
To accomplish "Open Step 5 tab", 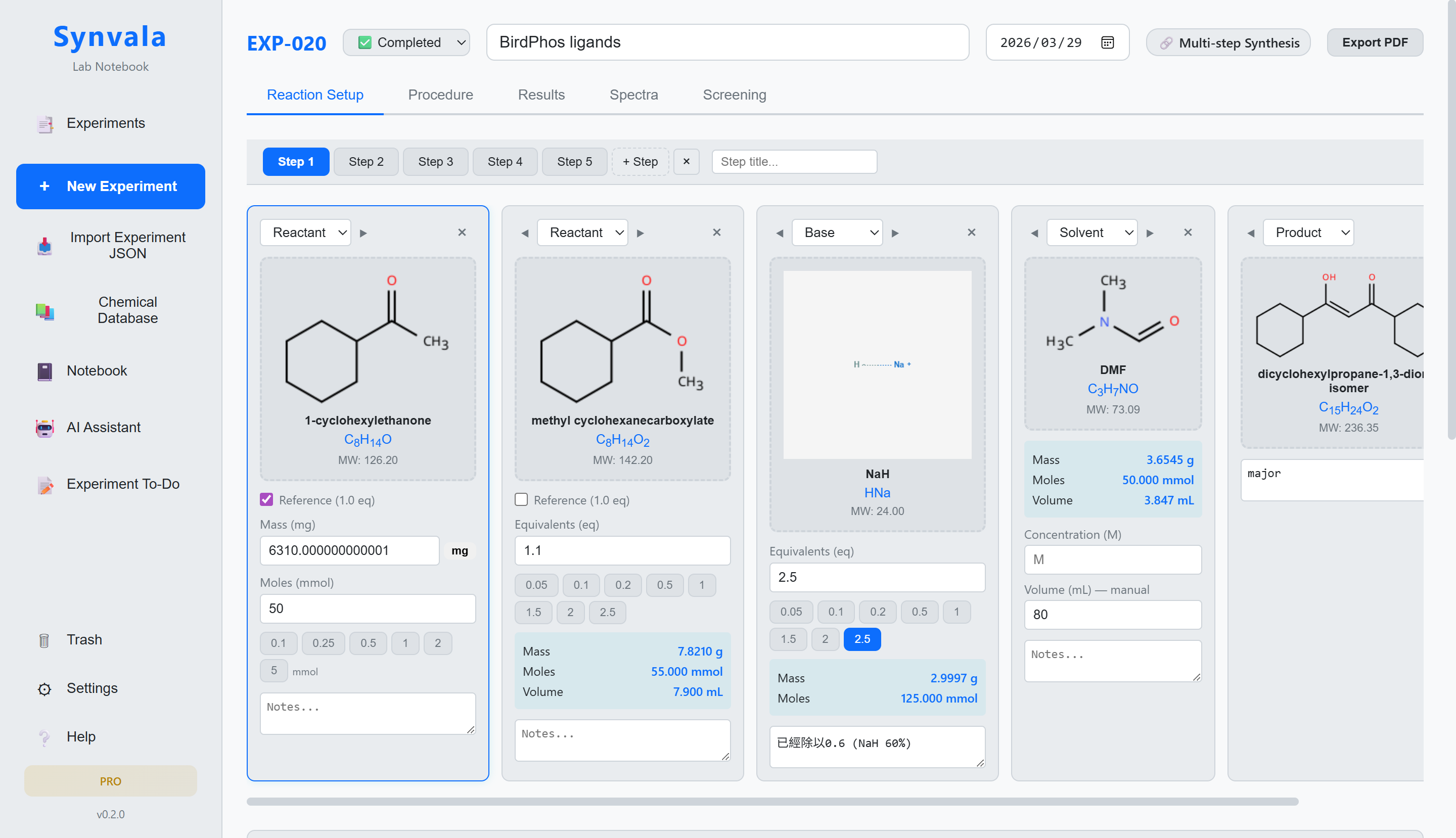I will (575, 162).
